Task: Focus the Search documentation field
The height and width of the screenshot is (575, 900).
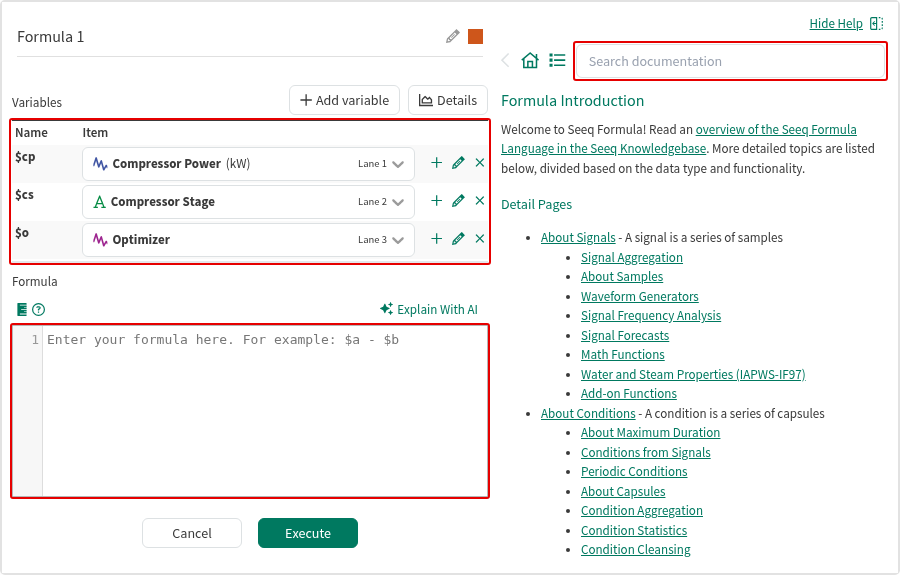Action: coord(730,61)
